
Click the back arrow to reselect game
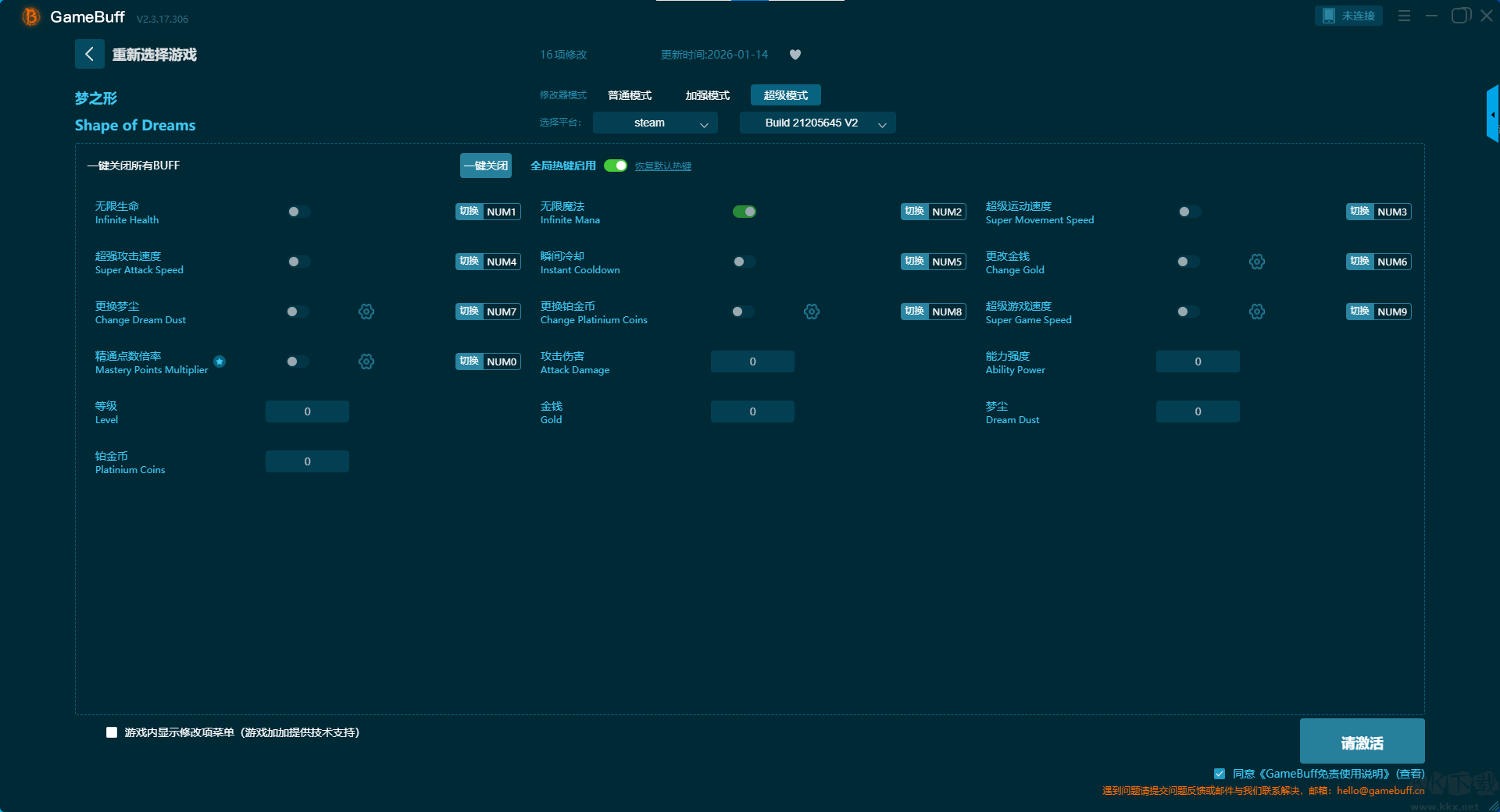point(90,54)
